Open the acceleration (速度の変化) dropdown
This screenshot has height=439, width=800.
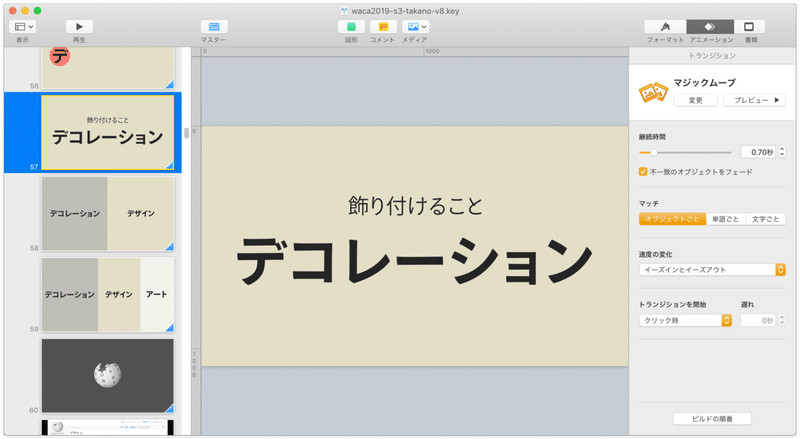[x=712, y=270]
